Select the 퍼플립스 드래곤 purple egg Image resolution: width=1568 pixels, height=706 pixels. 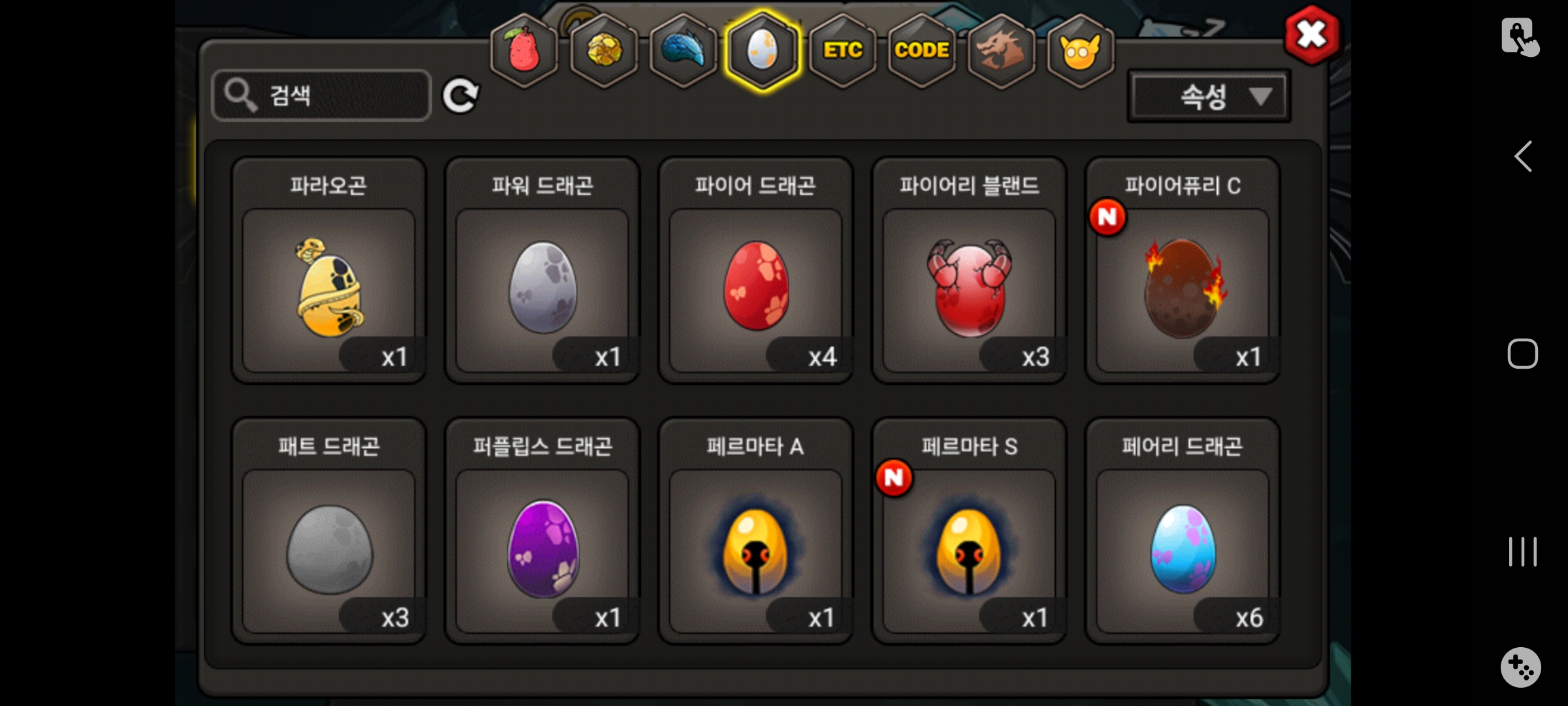(x=542, y=531)
